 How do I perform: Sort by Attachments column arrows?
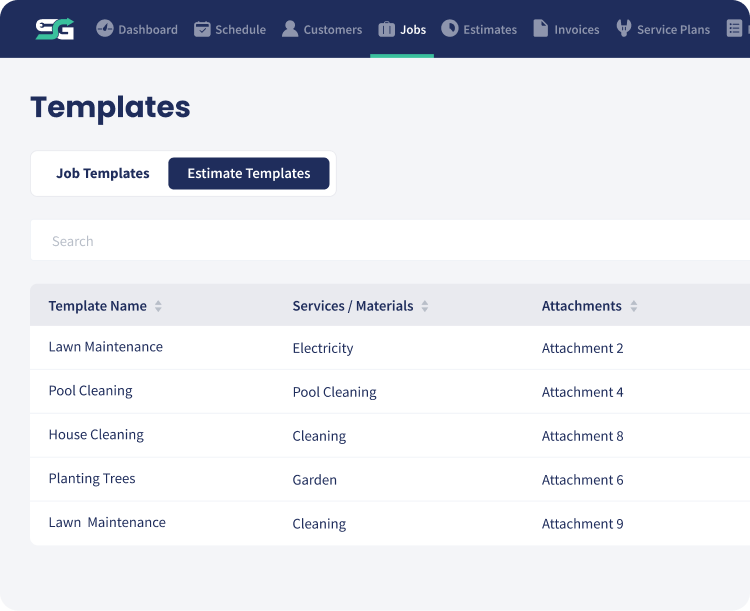(634, 306)
